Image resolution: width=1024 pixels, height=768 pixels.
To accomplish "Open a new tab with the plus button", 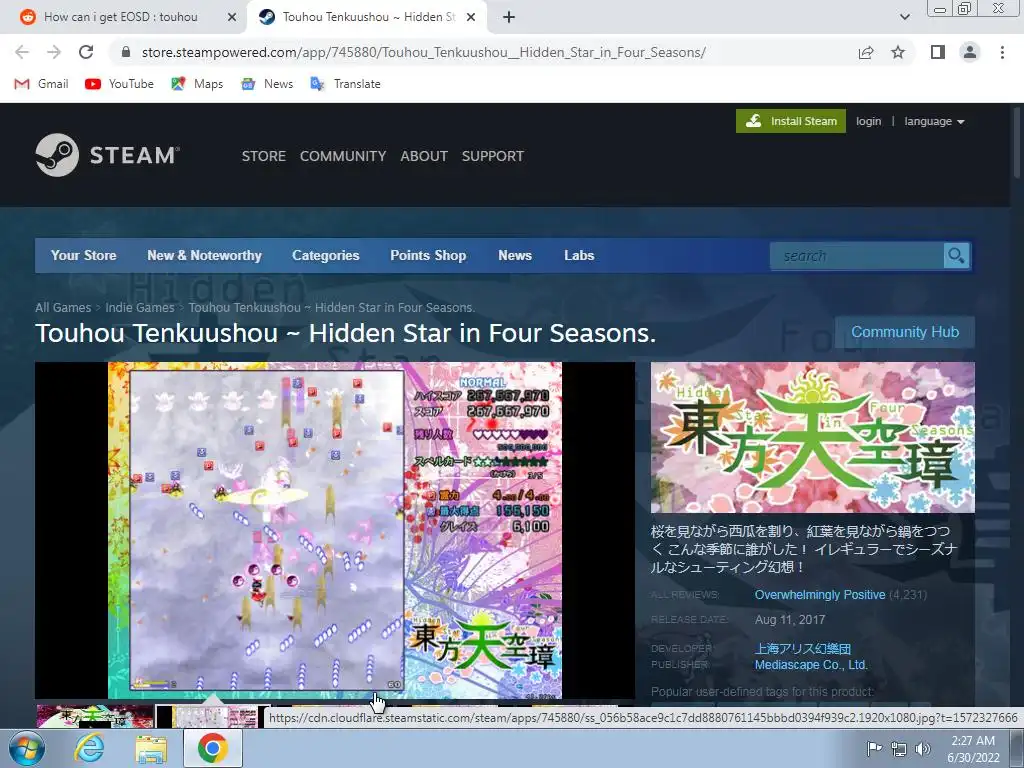I will pos(509,17).
